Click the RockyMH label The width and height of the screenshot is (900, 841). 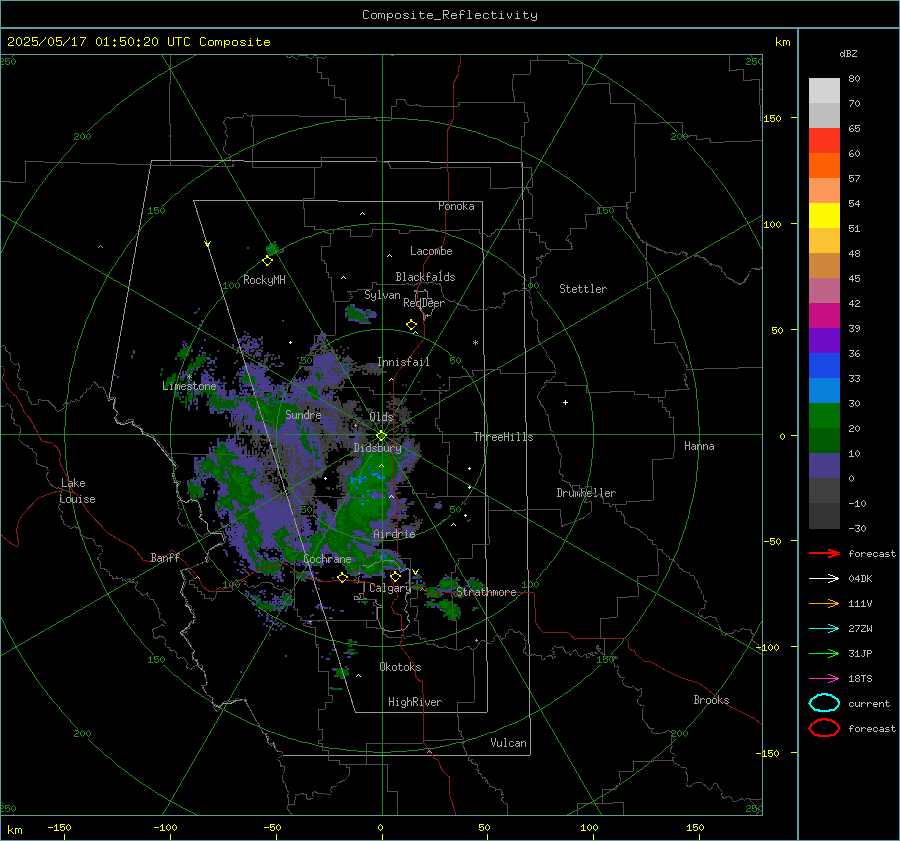tap(264, 280)
